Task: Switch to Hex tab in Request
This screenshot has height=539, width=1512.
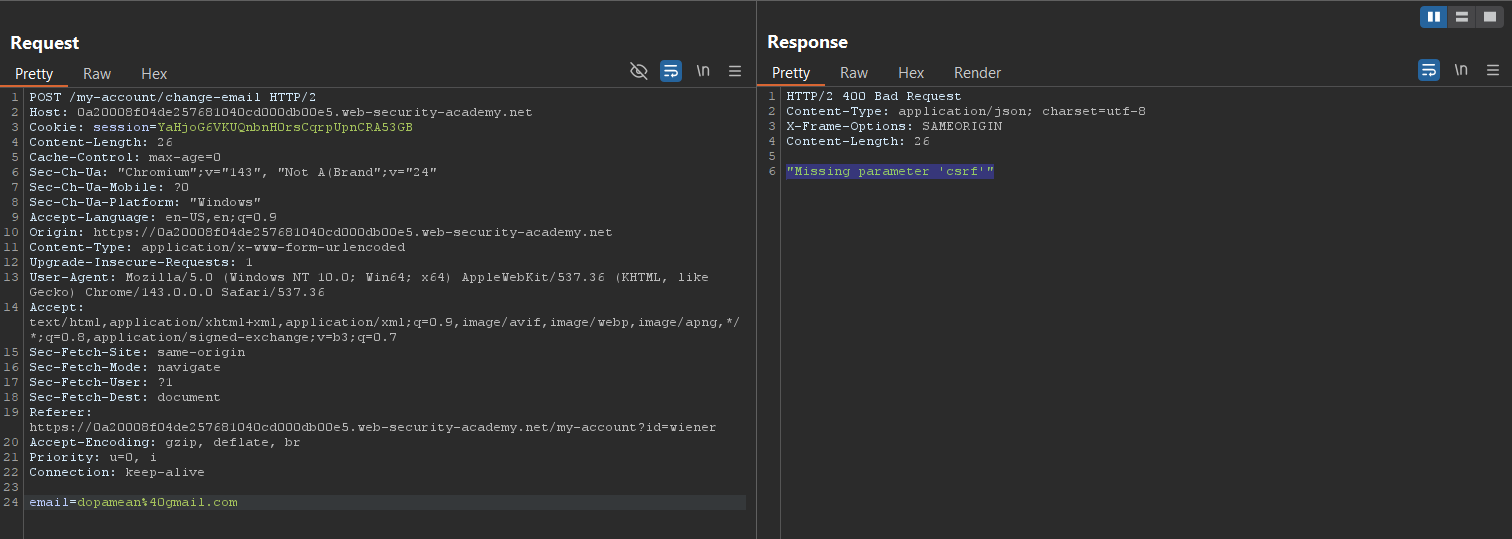Action: (x=154, y=73)
